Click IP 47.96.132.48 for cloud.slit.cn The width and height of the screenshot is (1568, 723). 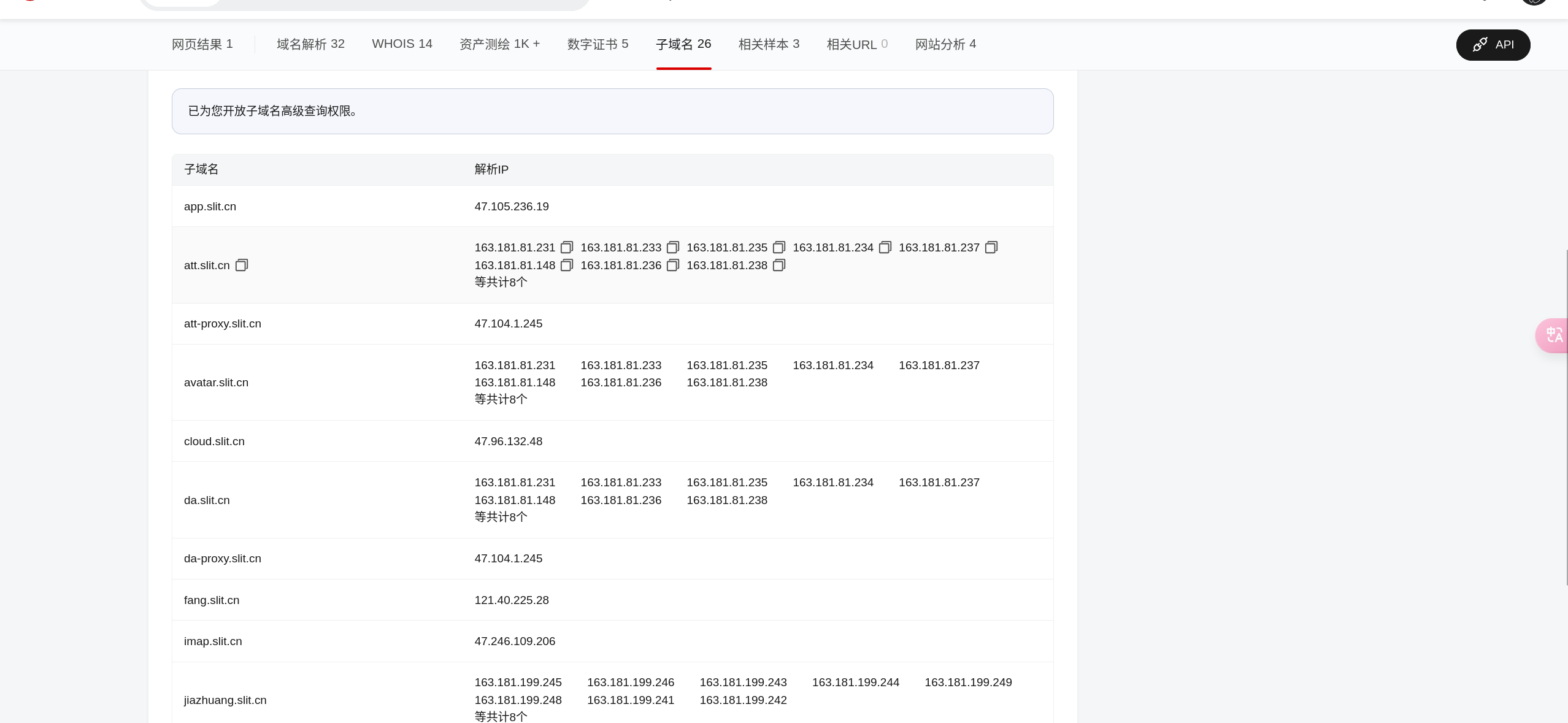[508, 442]
